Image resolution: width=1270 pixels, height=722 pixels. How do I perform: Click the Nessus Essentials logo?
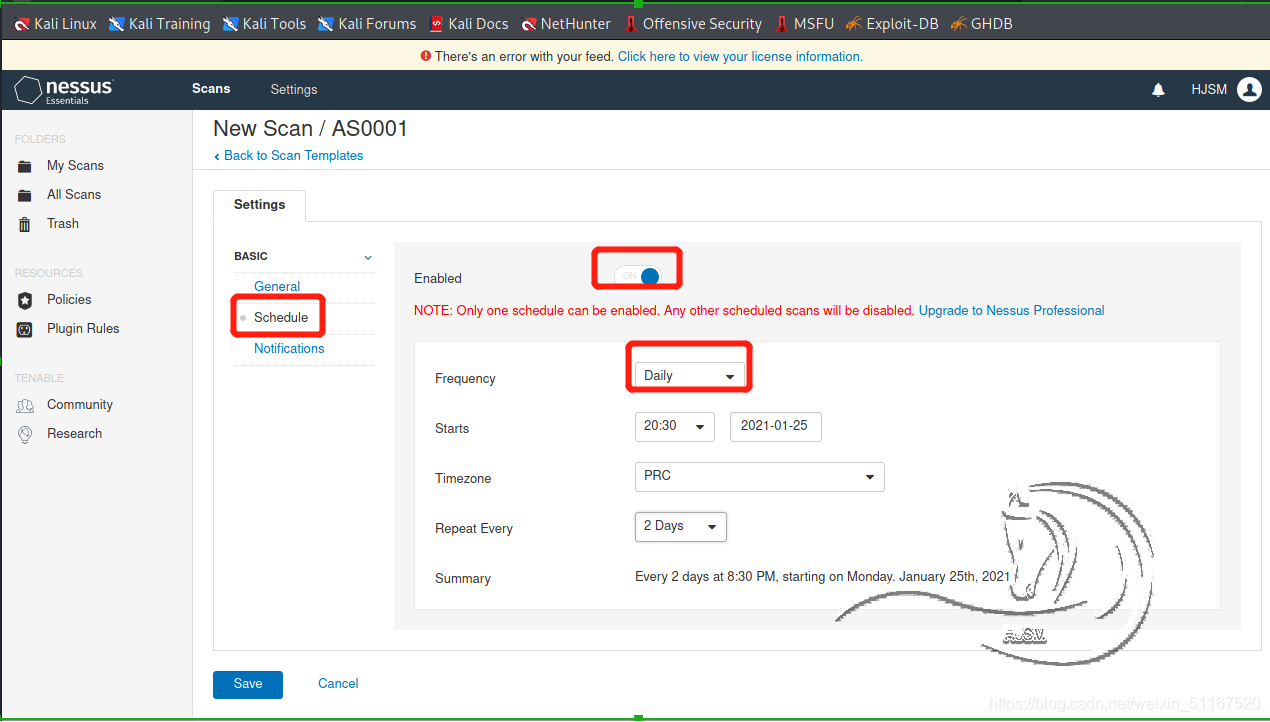pyautogui.click(x=64, y=90)
